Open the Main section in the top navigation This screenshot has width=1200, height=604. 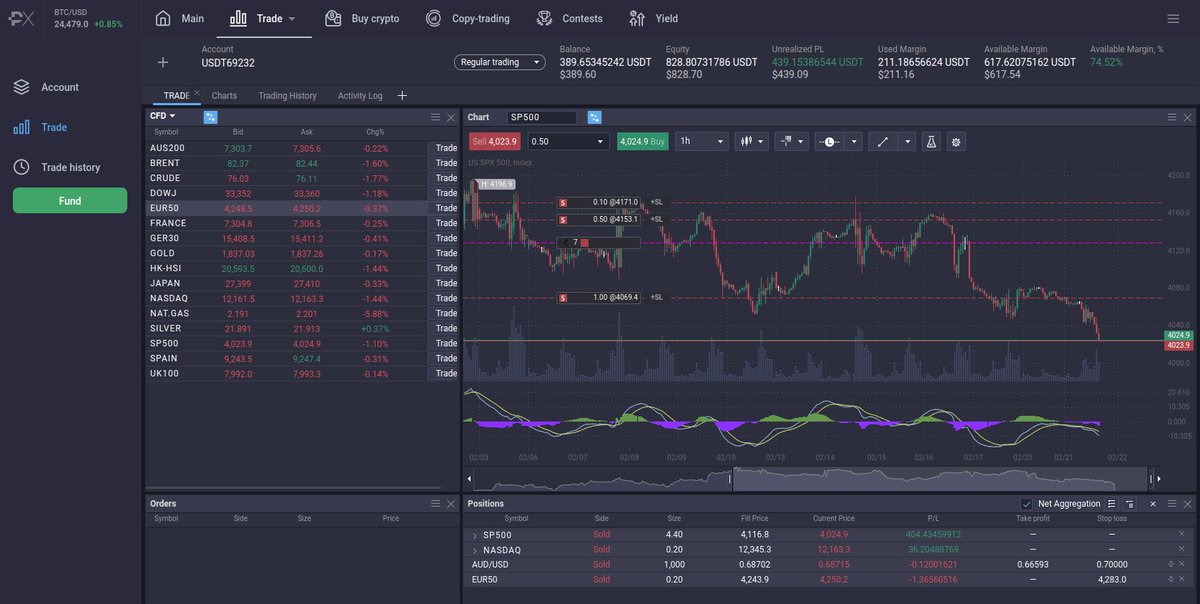click(180, 18)
